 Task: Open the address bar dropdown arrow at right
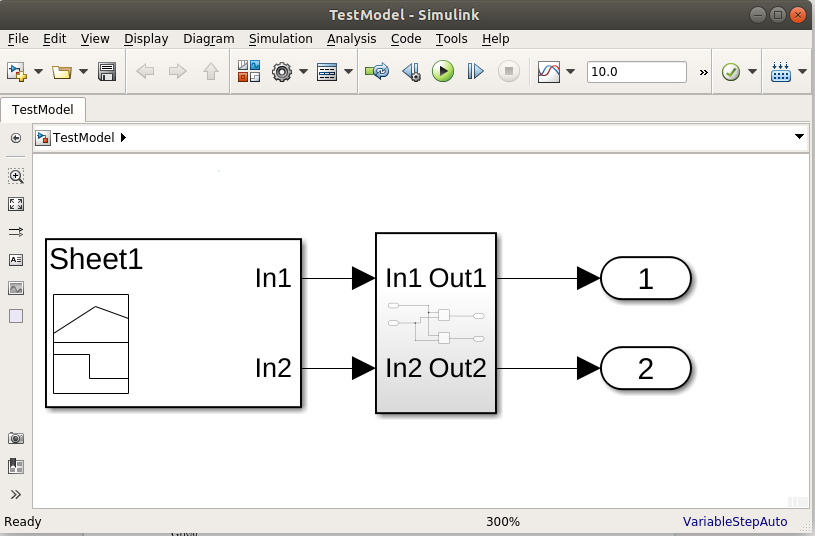pos(799,137)
